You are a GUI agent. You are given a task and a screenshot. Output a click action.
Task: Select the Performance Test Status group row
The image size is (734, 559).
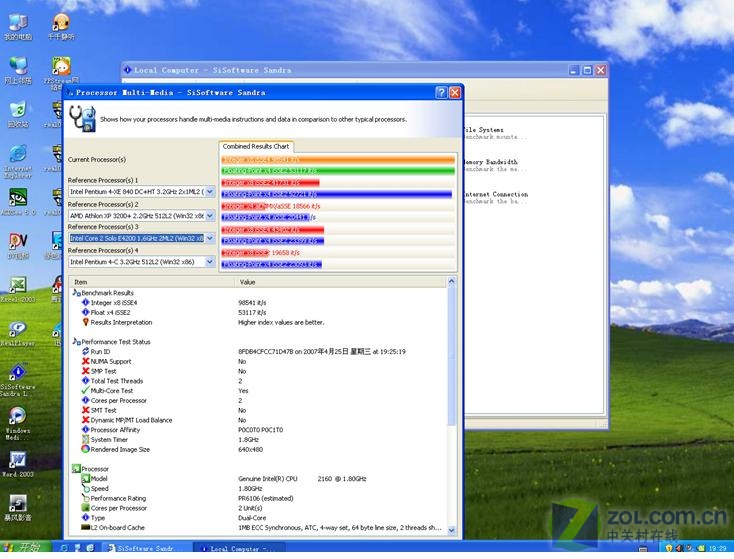[257, 342]
